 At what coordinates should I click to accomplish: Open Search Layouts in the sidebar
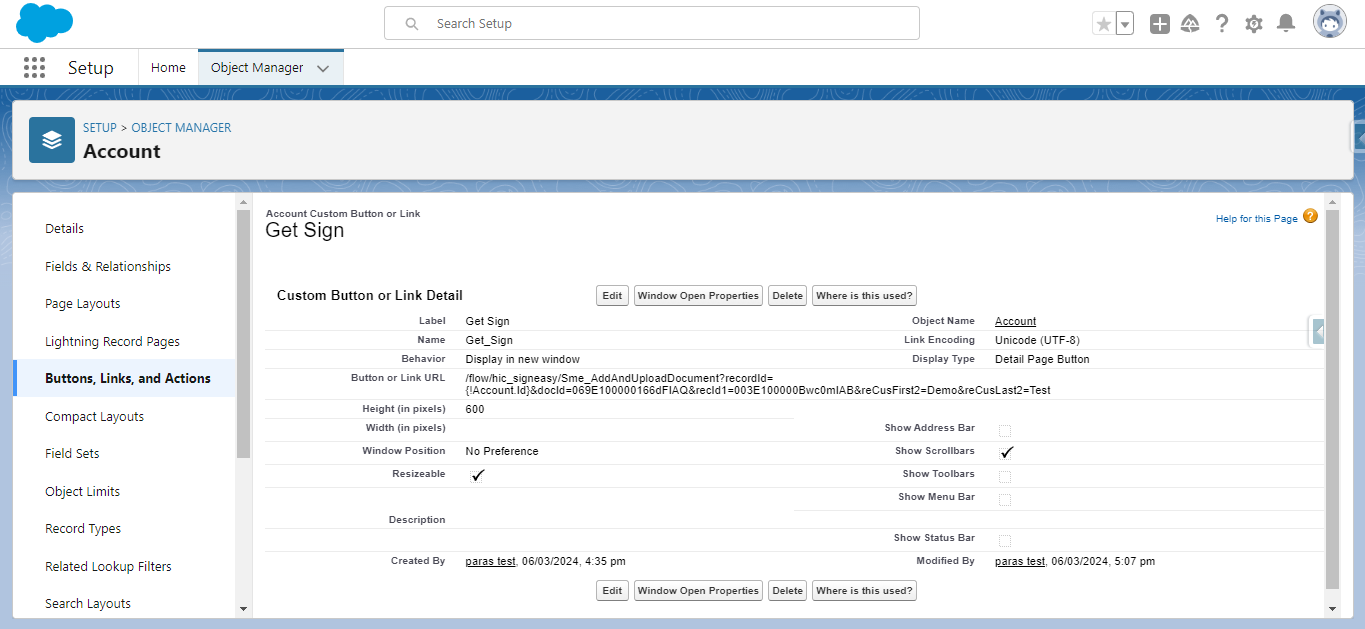pyautogui.click(x=88, y=604)
